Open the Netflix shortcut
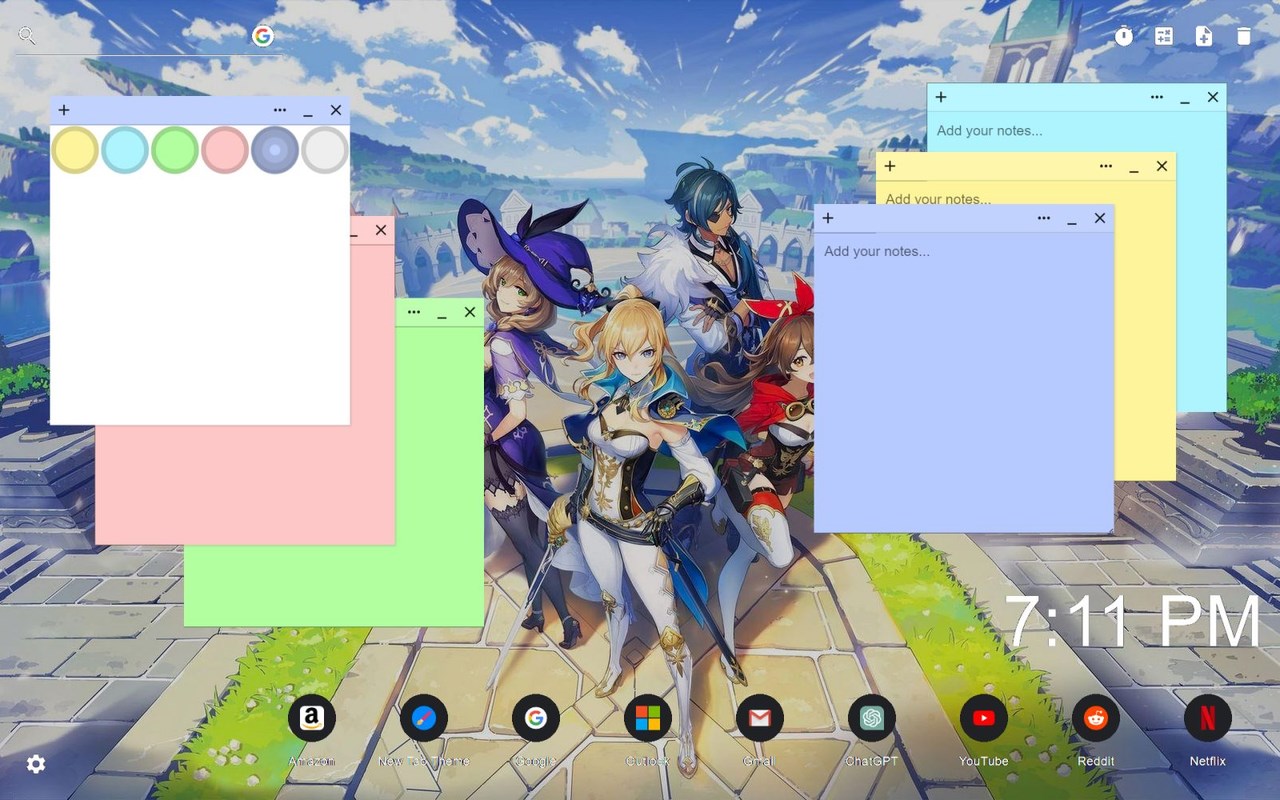Screen dimensions: 1280x800 (1208, 718)
